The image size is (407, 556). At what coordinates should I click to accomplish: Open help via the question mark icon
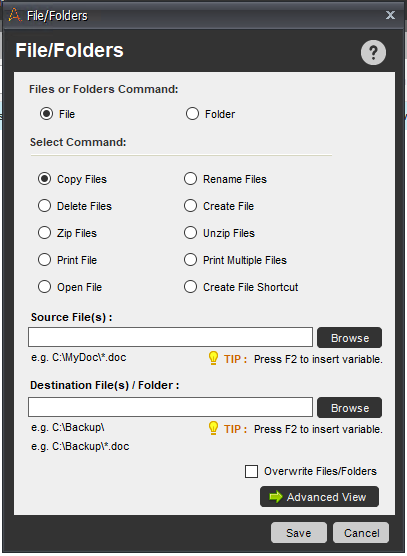tap(373, 52)
